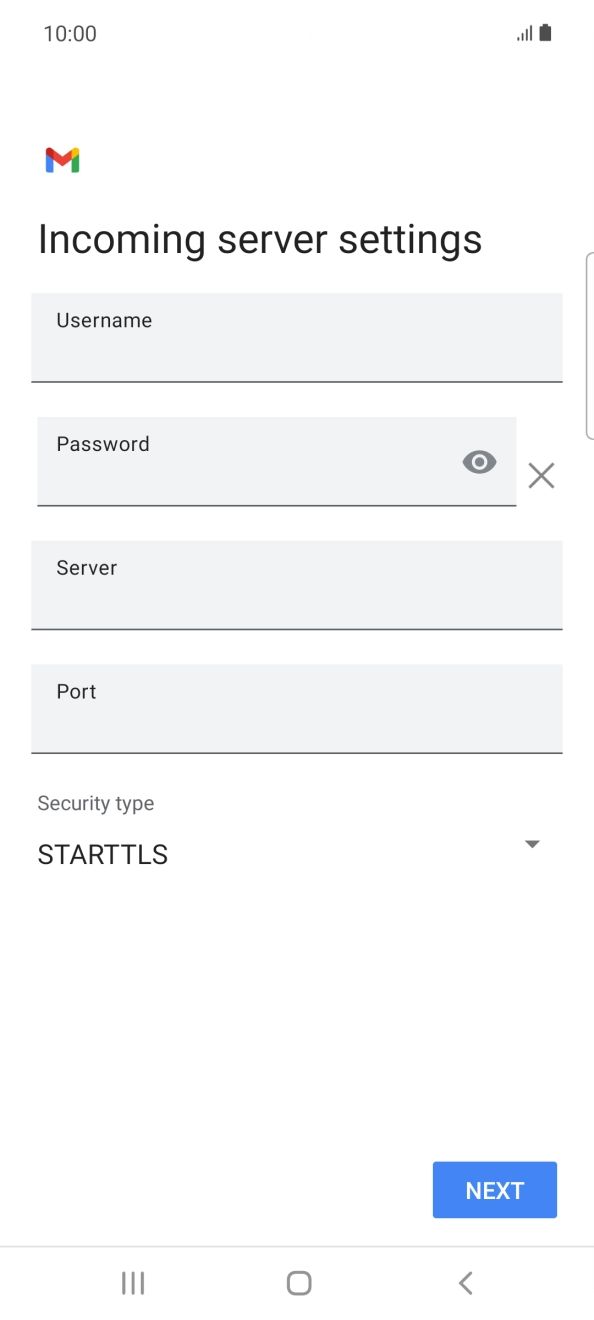This screenshot has width=594, height=1320.
Task: Tap the Recents button in navigation bar
Action: coord(132,1282)
